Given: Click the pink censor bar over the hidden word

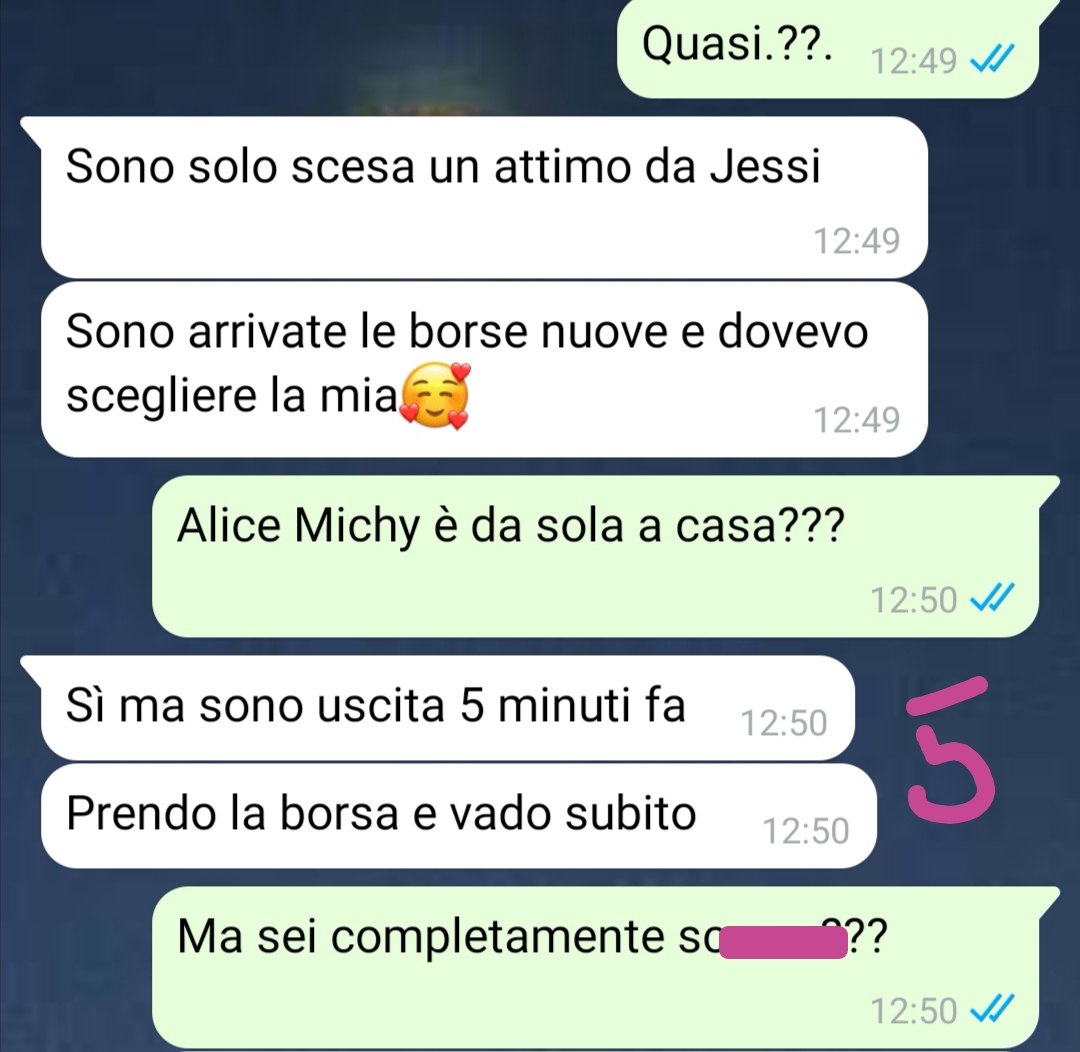Looking at the screenshot, I should coord(783,943).
